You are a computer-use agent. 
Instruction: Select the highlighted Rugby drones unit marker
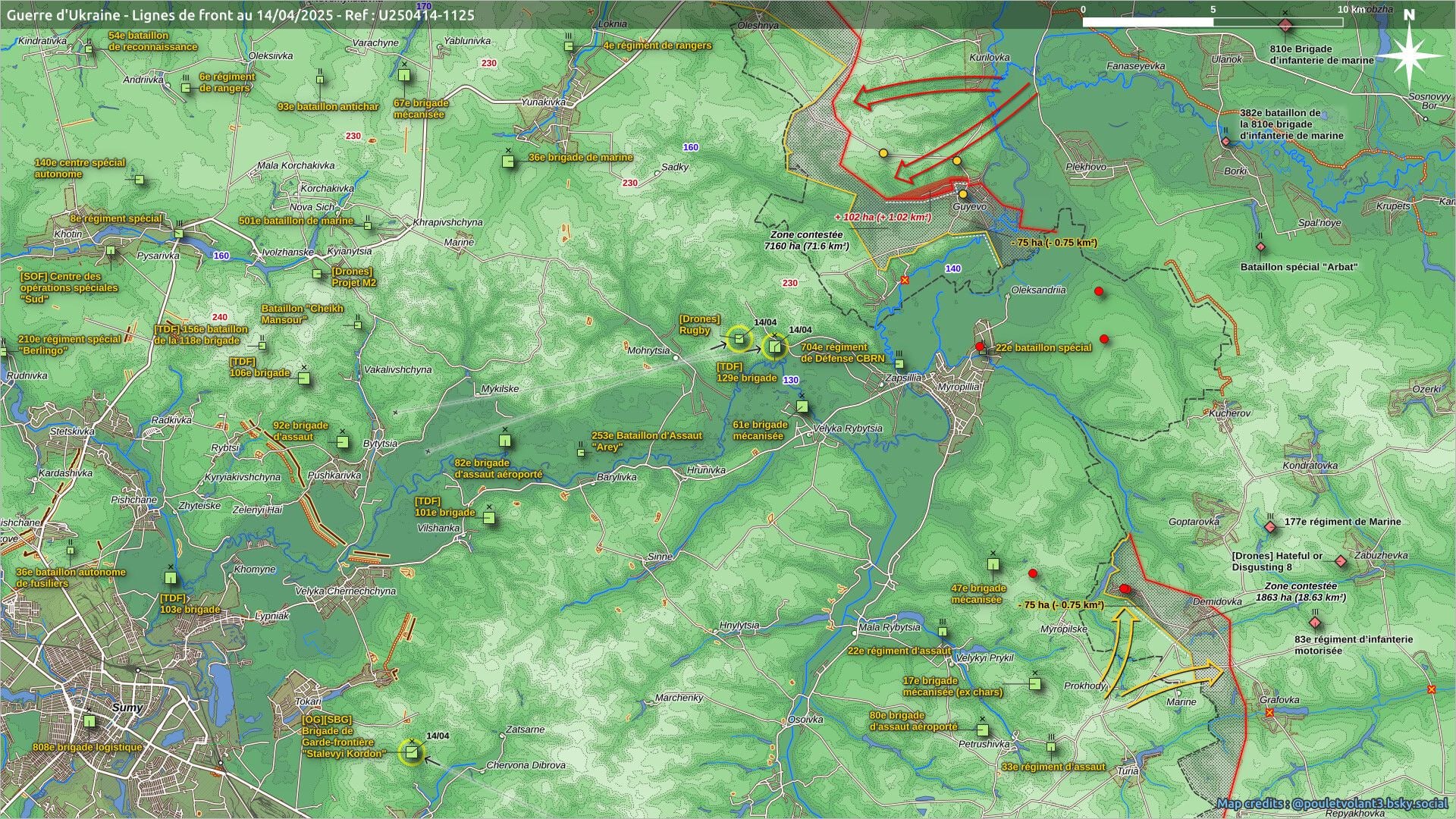[739, 339]
